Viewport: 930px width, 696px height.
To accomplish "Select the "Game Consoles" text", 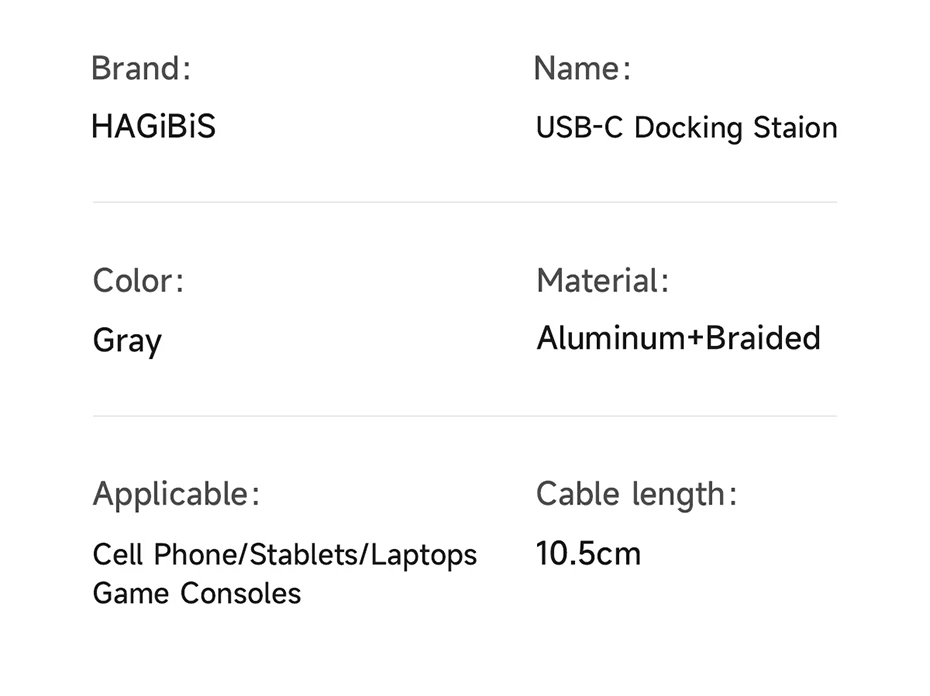I will coord(196,593).
